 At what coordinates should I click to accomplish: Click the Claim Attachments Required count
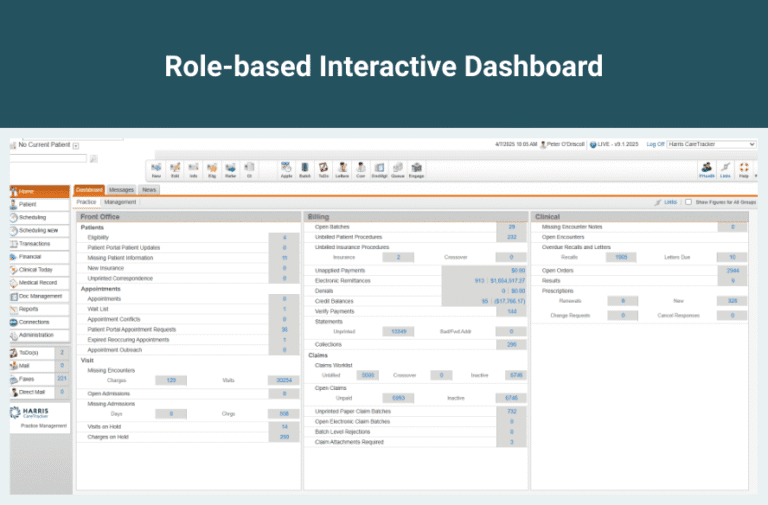[511, 442]
